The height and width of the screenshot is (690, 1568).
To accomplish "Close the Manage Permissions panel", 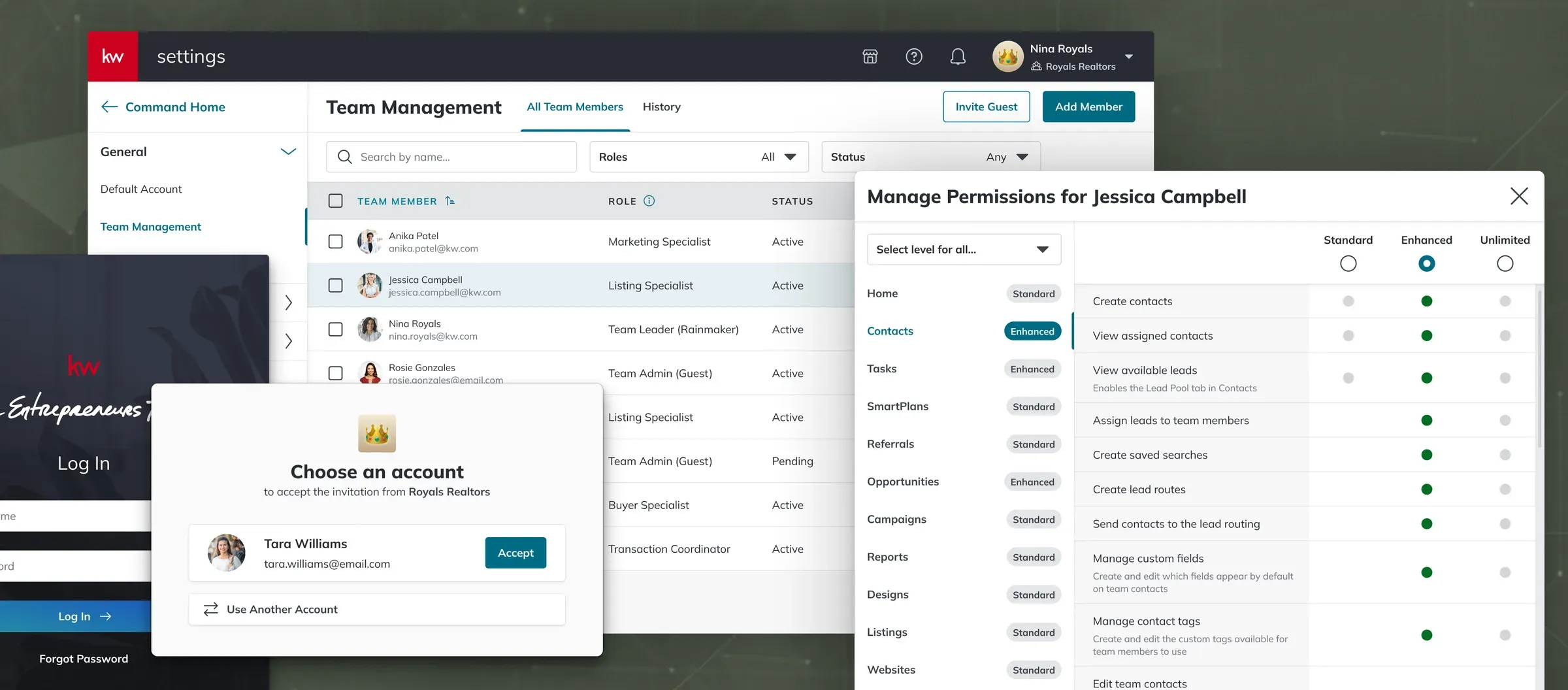I will (1519, 196).
